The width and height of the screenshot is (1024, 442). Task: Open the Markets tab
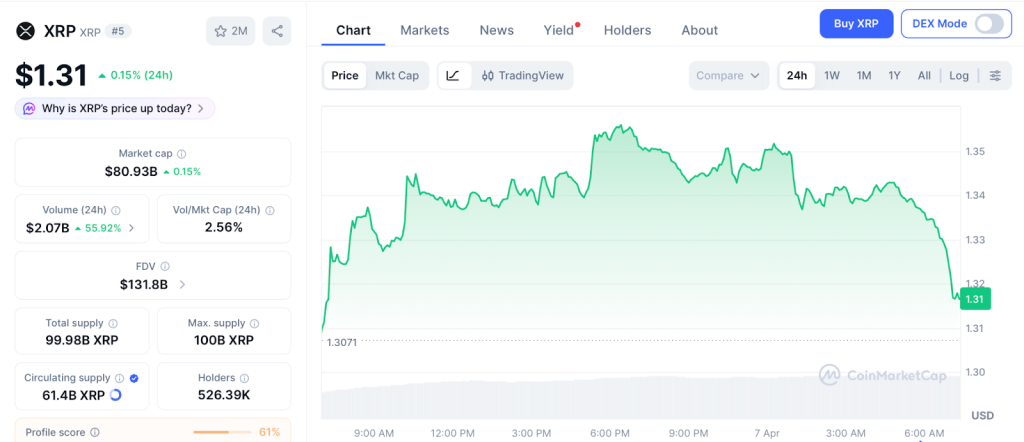(425, 30)
